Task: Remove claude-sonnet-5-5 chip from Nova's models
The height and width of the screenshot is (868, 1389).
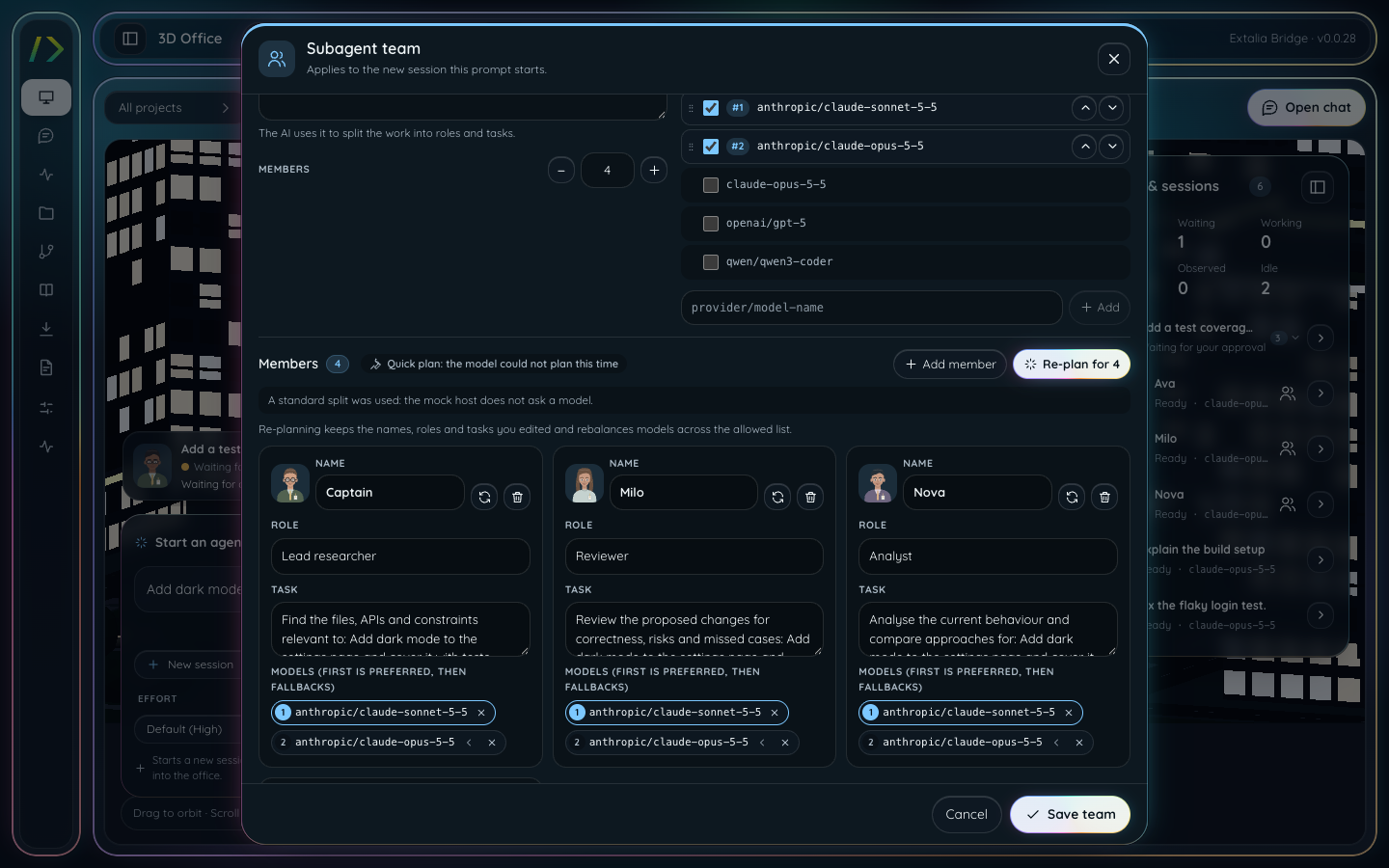Action: (1069, 713)
